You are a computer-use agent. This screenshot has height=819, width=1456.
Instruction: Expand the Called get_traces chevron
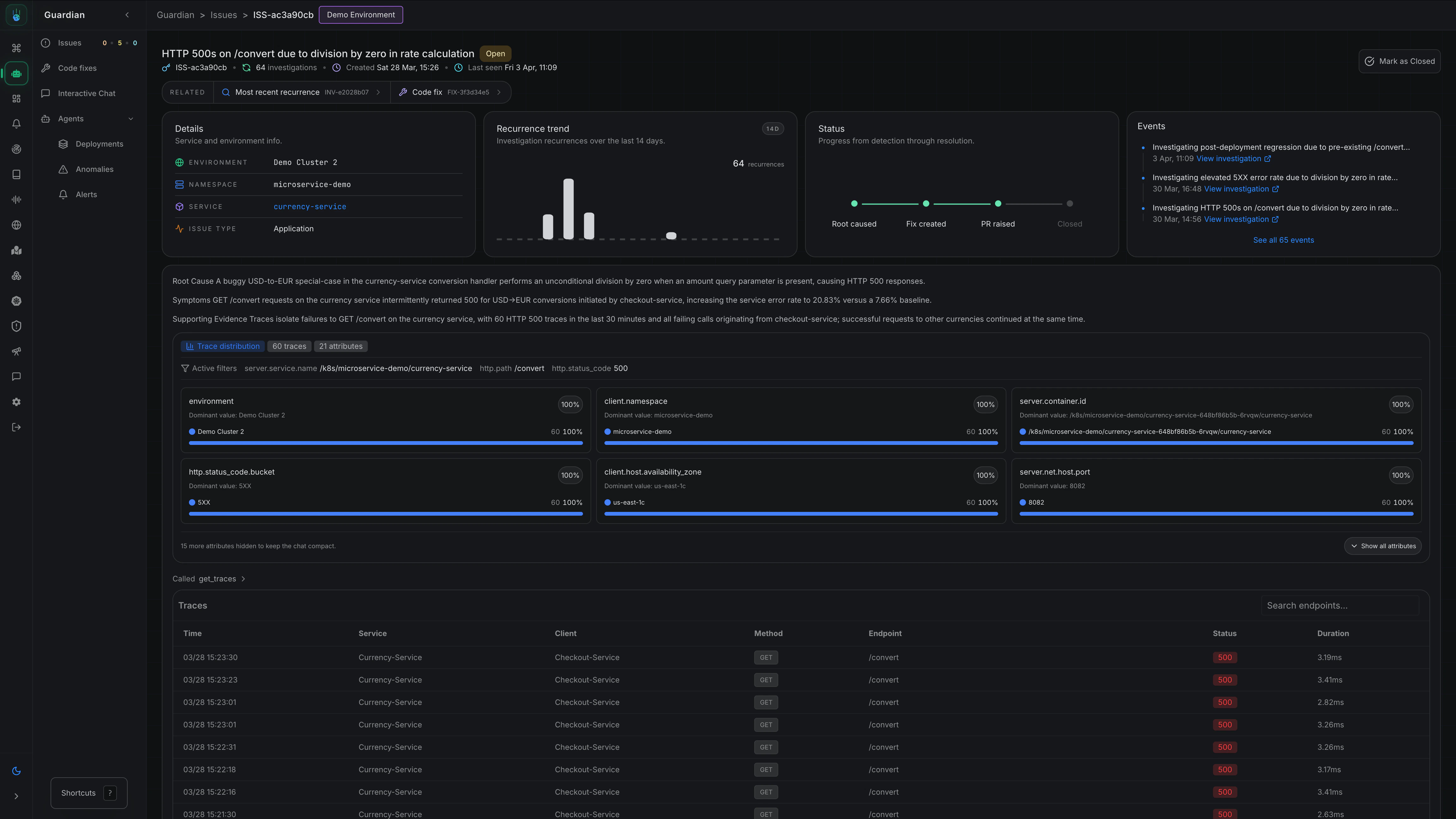pos(243,579)
